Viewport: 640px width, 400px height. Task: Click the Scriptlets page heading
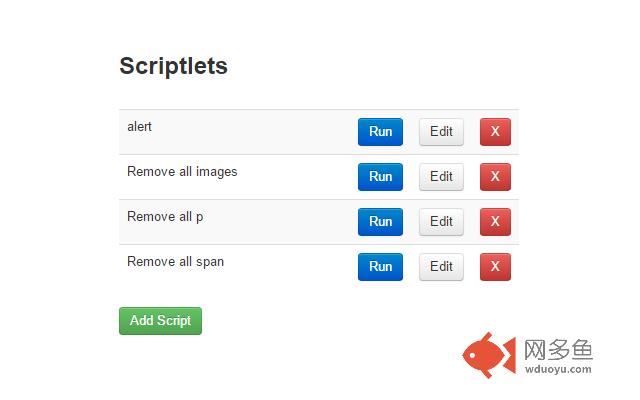pos(173,66)
